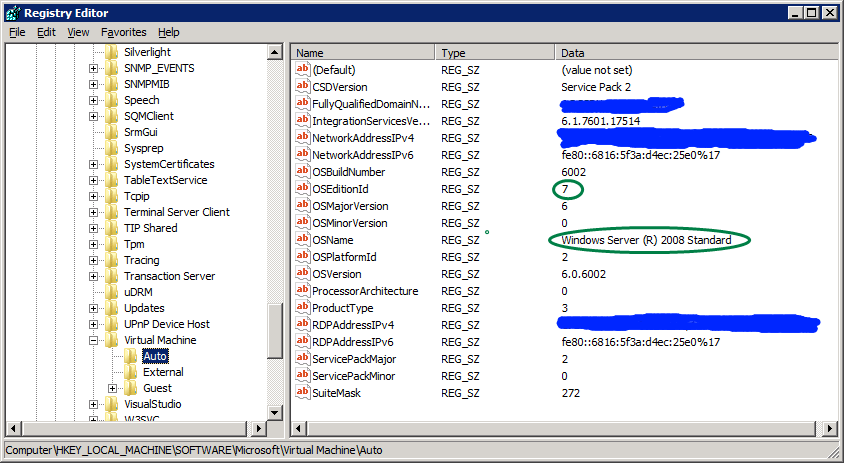Collapse the Virtual Machine key

[94, 340]
